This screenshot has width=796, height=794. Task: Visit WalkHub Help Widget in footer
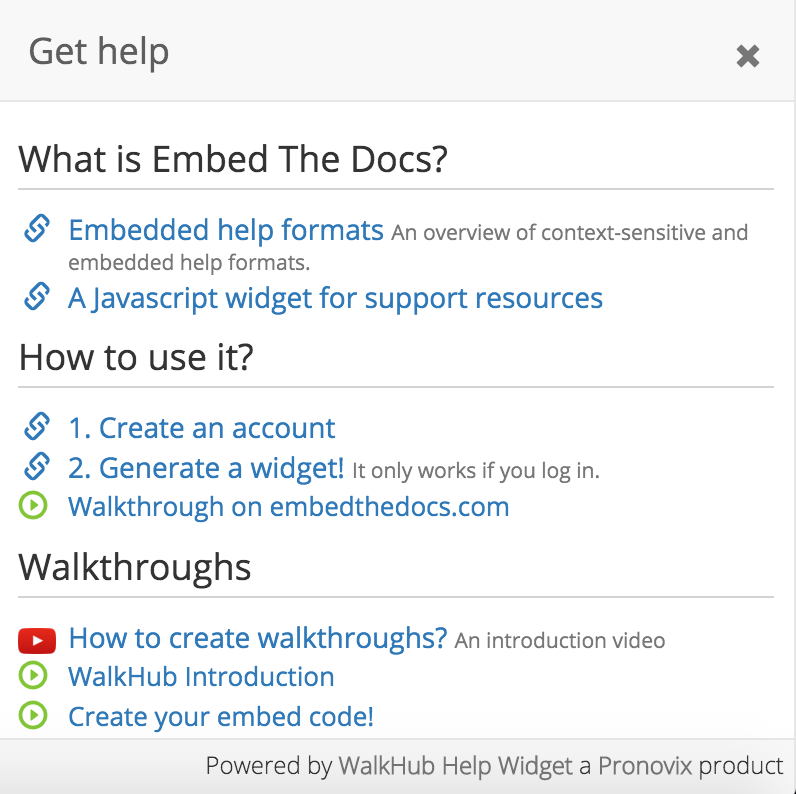(x=455, y=767)
